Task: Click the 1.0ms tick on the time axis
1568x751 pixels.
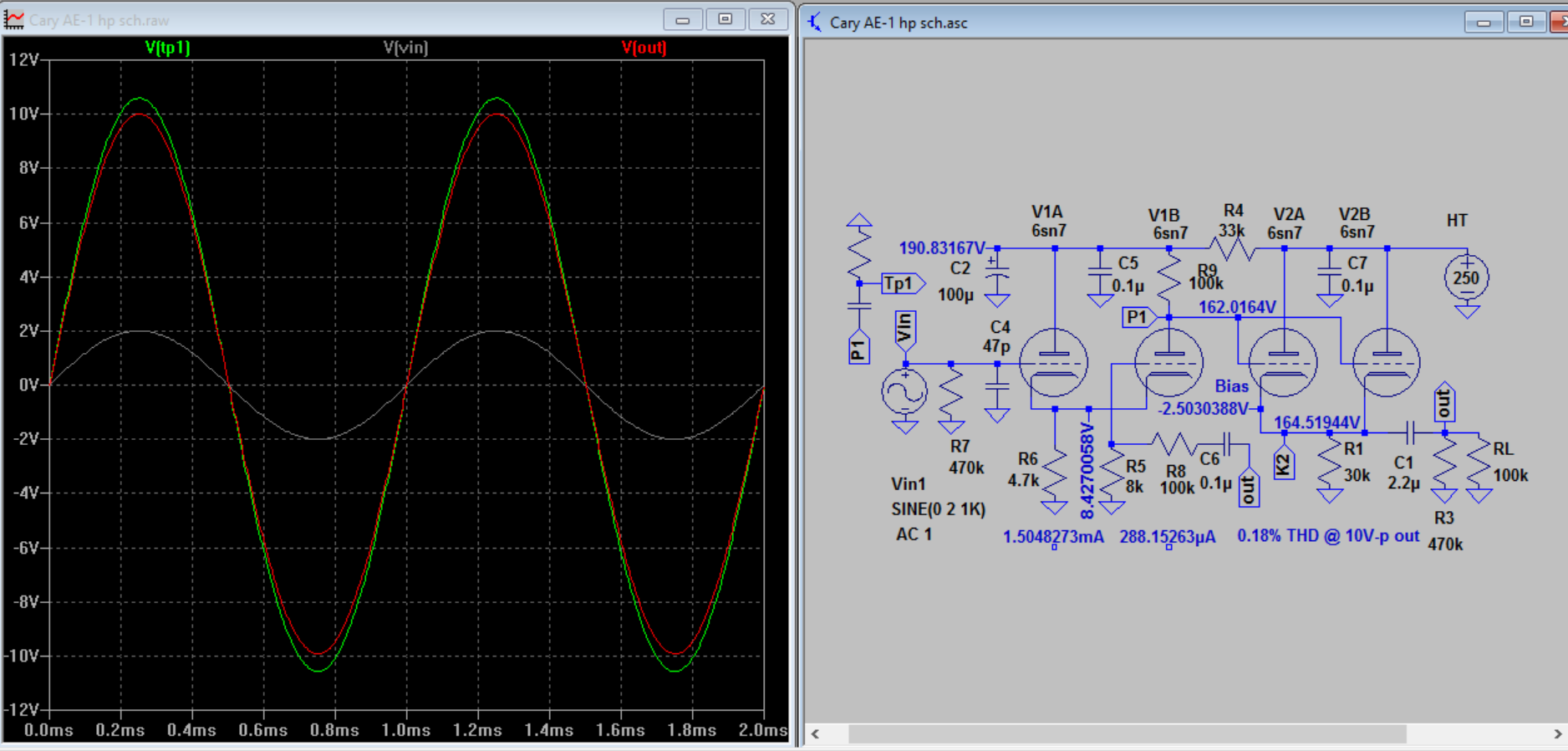Action: [406, 730]
